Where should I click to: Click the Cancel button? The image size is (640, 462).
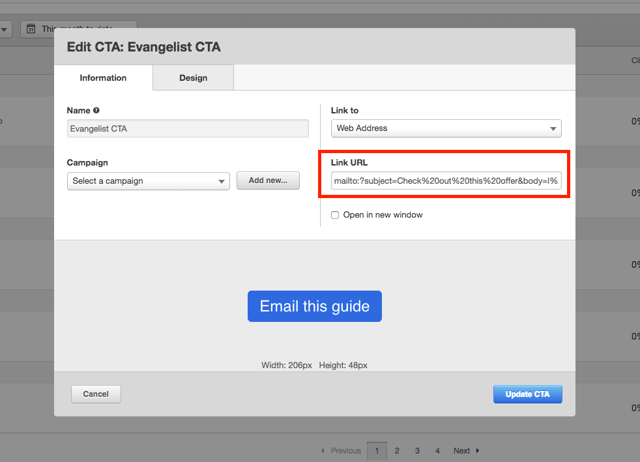[x=96, y=394]
